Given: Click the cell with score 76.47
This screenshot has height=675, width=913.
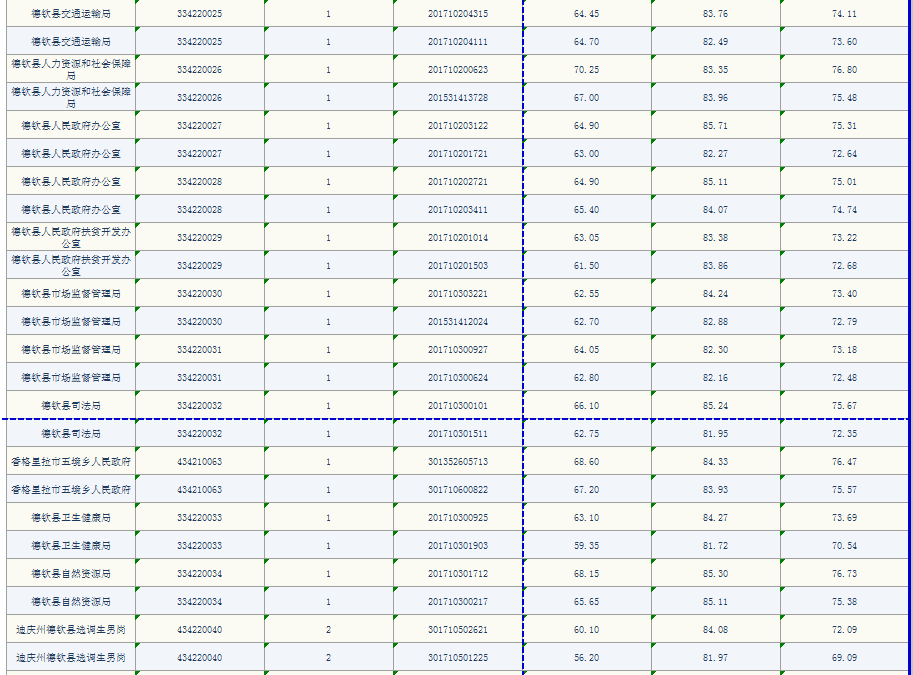Looking at the screenshot, I should pyautogui.click(x=844, y=462).
